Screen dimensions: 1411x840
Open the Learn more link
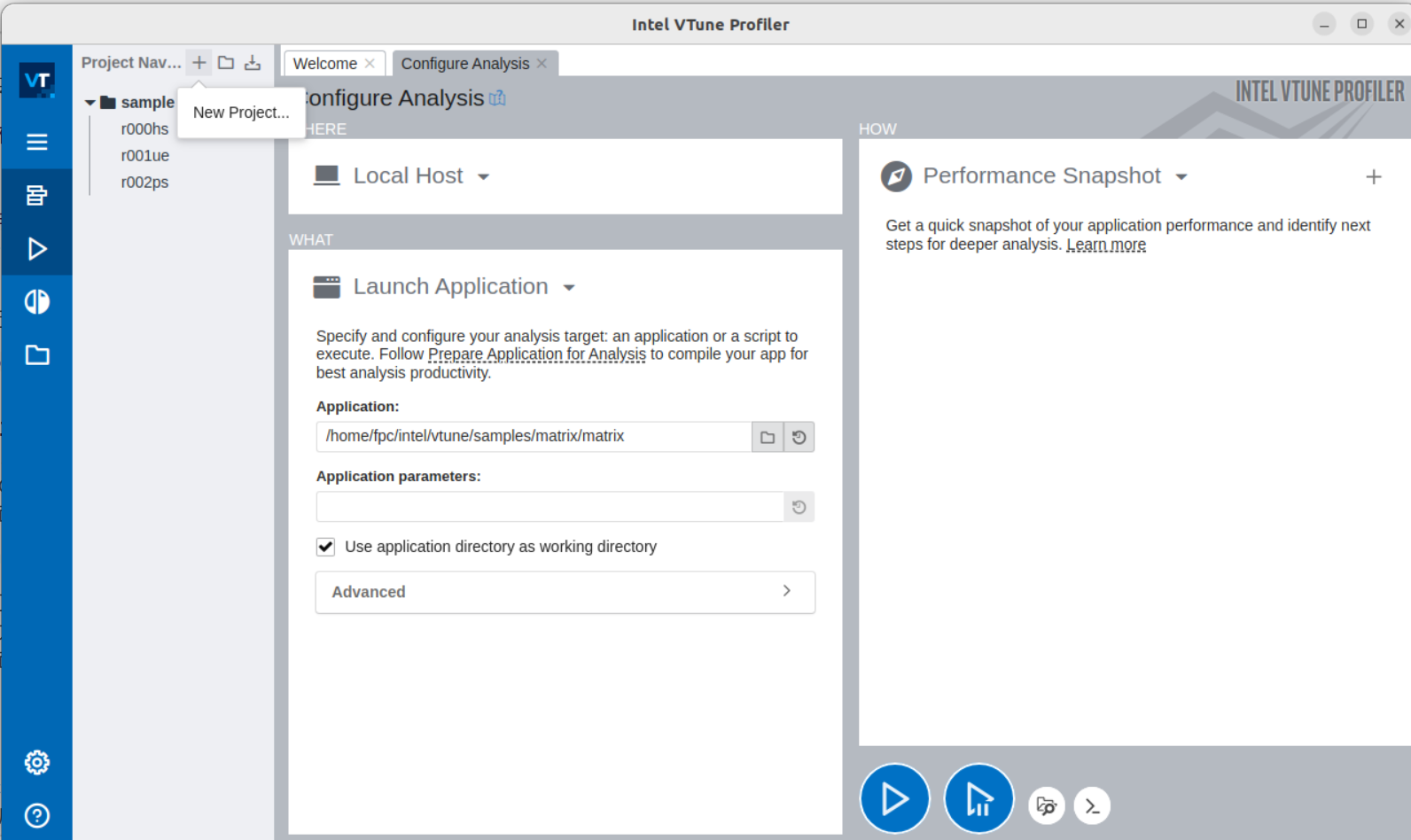coord(1106,245)
